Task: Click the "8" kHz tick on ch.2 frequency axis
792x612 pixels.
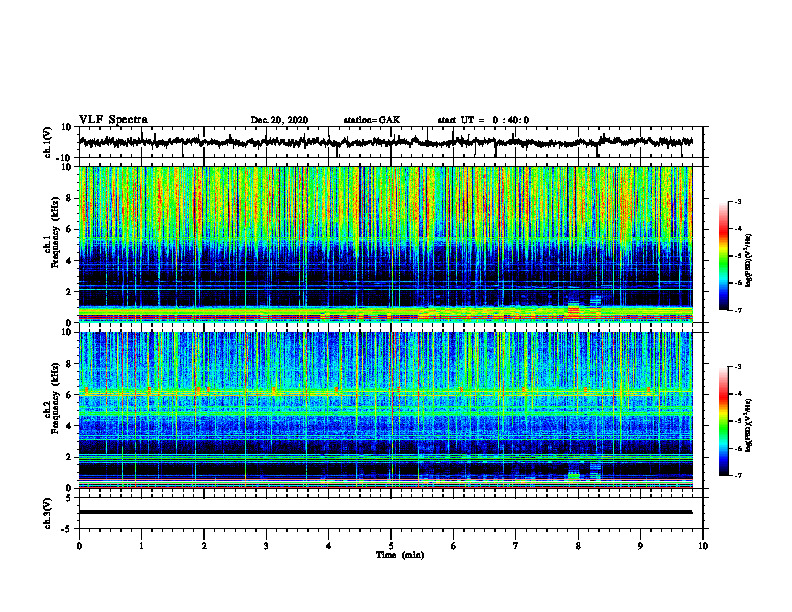Action: 69,364
